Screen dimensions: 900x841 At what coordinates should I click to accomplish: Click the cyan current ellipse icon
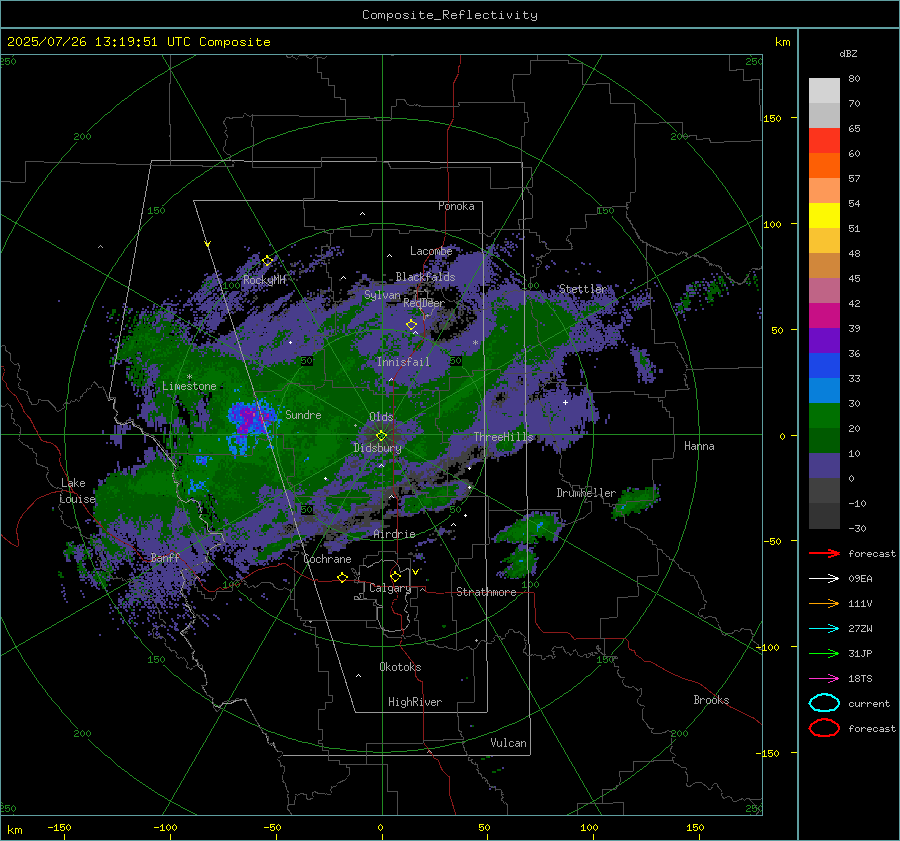824,703
